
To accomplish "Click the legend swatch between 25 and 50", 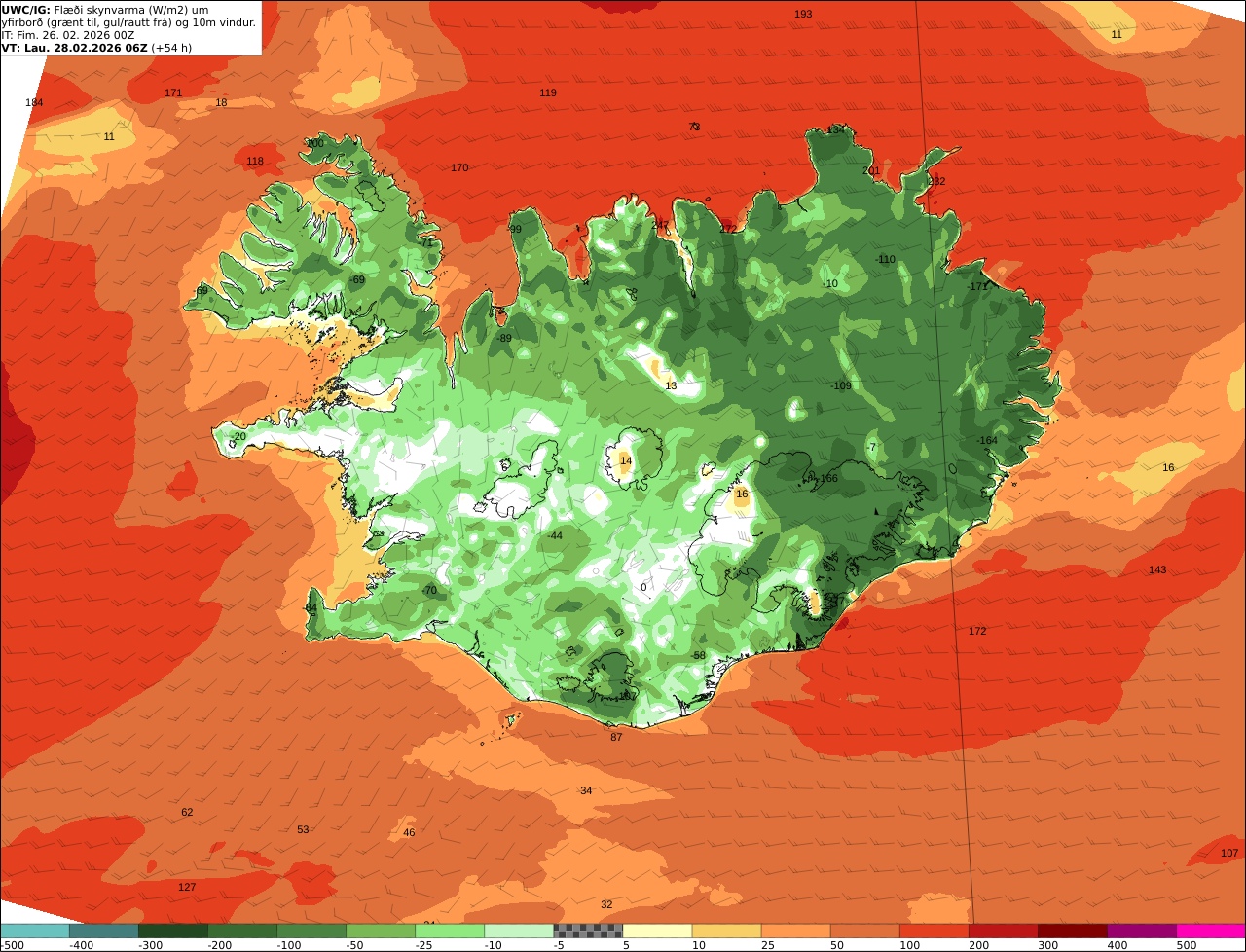I will pos(795,931).
